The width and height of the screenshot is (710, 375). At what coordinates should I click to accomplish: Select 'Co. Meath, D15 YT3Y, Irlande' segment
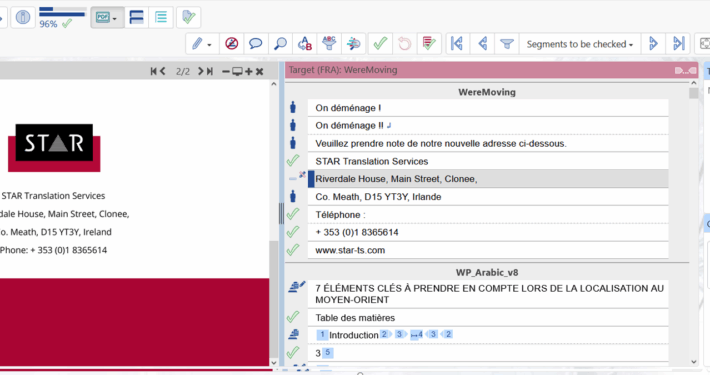click(488, 197)
